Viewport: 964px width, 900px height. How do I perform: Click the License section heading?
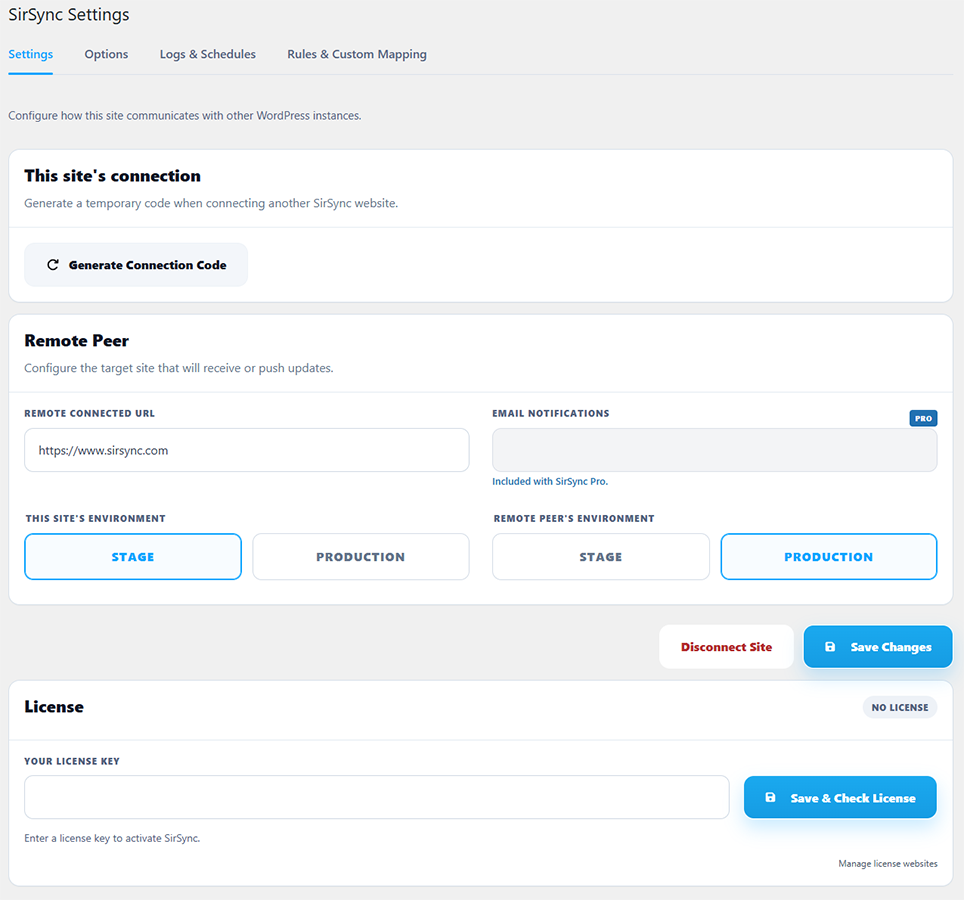54,707
